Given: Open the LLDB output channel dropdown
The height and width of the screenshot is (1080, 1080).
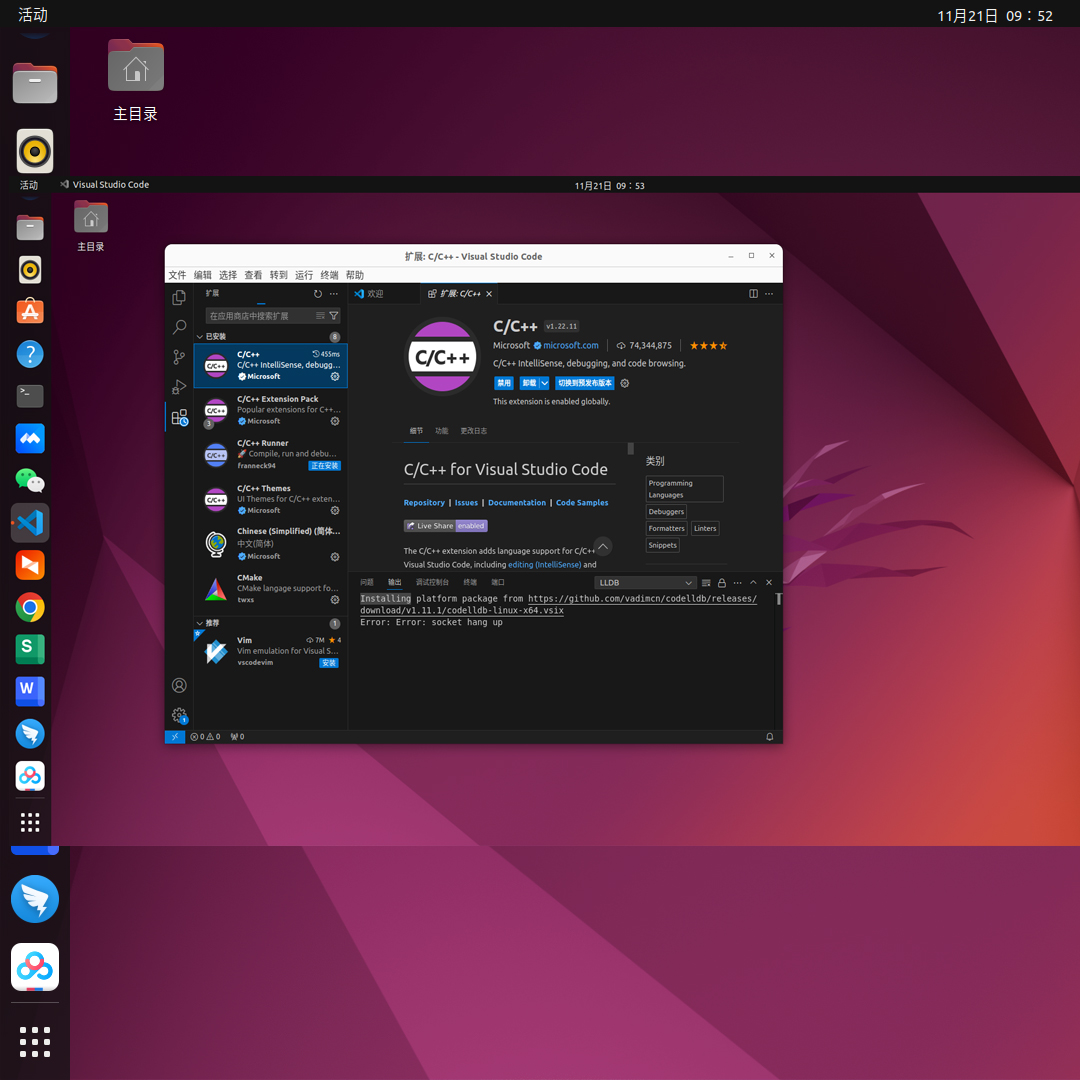Looking at the screenshot, I should pos(645,583).
